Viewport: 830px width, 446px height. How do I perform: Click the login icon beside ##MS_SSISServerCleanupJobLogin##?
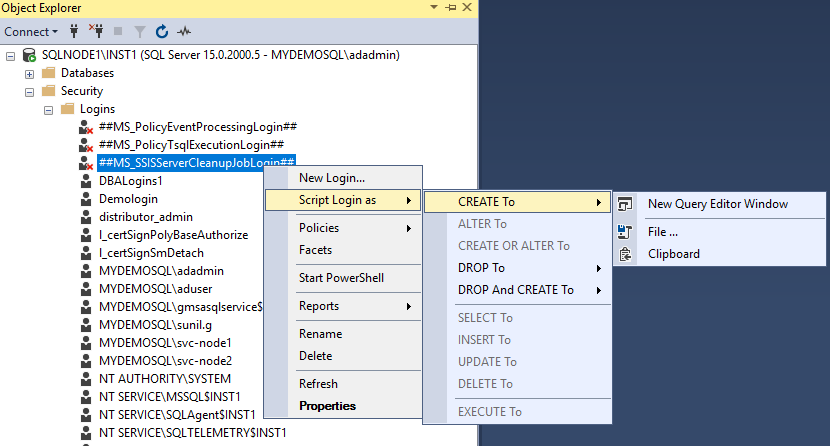[86, 163]
